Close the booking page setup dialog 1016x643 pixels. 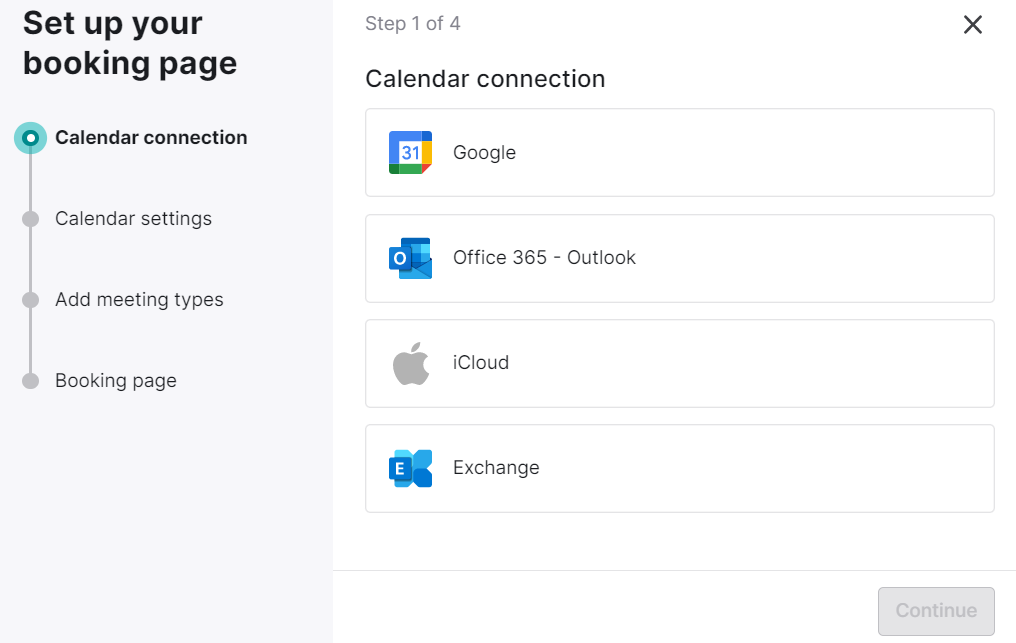(973, 25)
